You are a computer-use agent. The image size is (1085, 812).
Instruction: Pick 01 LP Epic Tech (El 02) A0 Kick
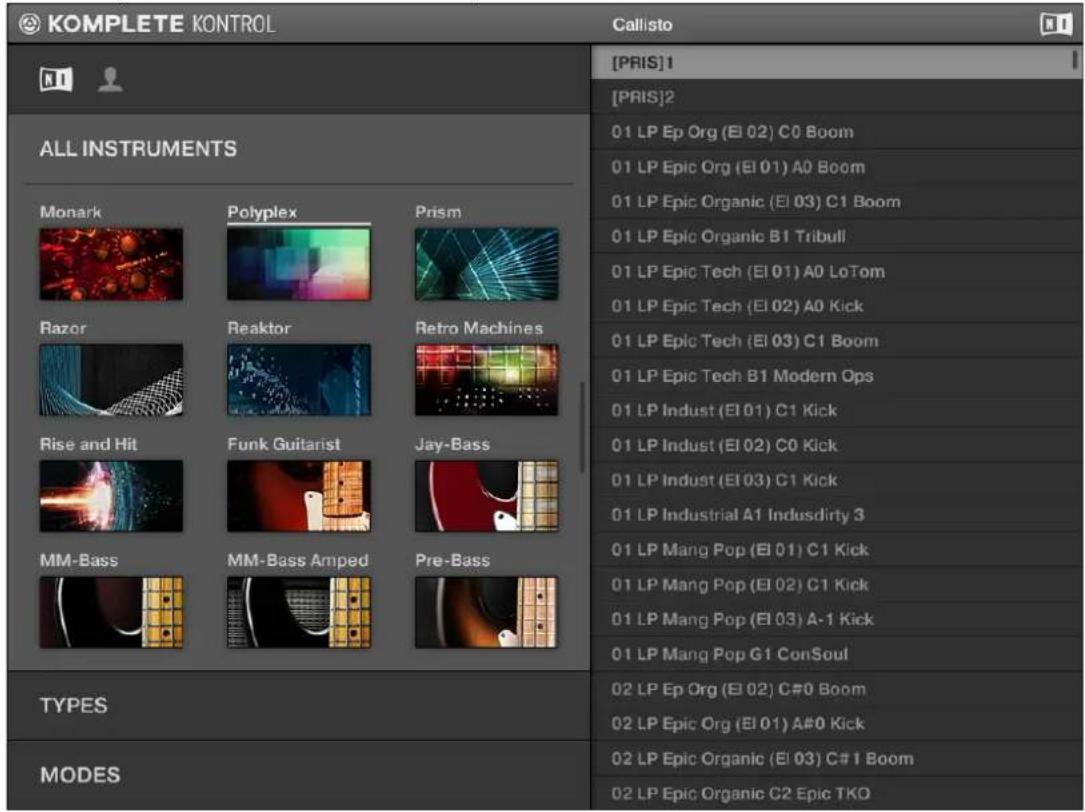tap(837, 306)
